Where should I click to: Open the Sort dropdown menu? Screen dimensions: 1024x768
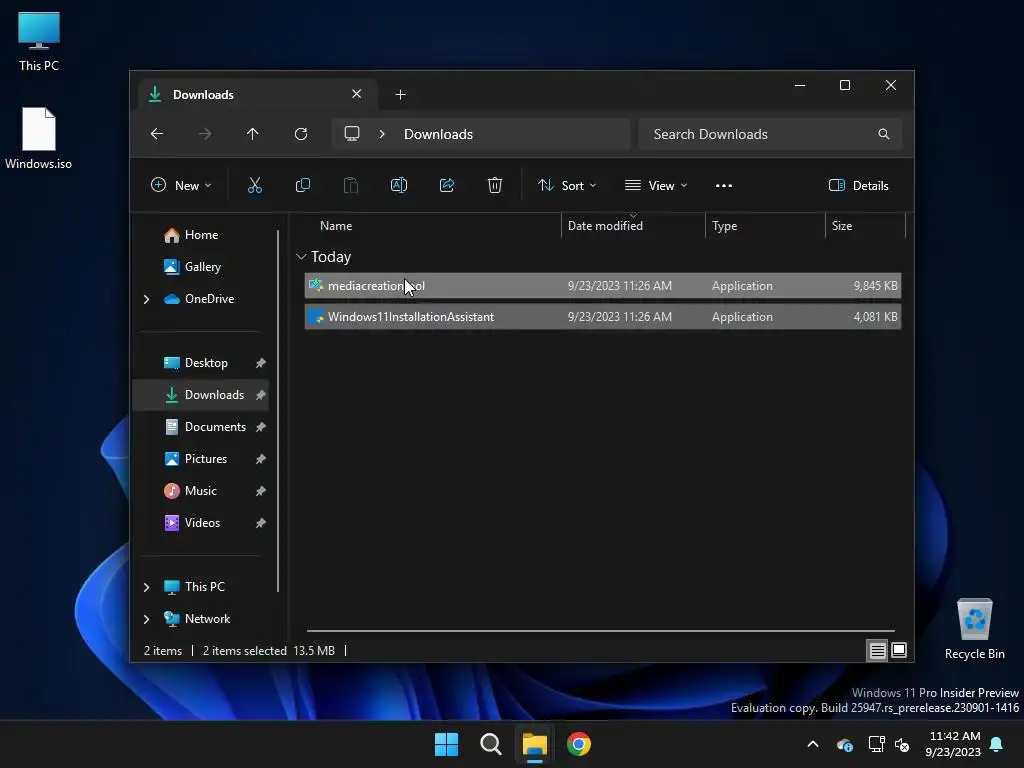tap(567, 185)
